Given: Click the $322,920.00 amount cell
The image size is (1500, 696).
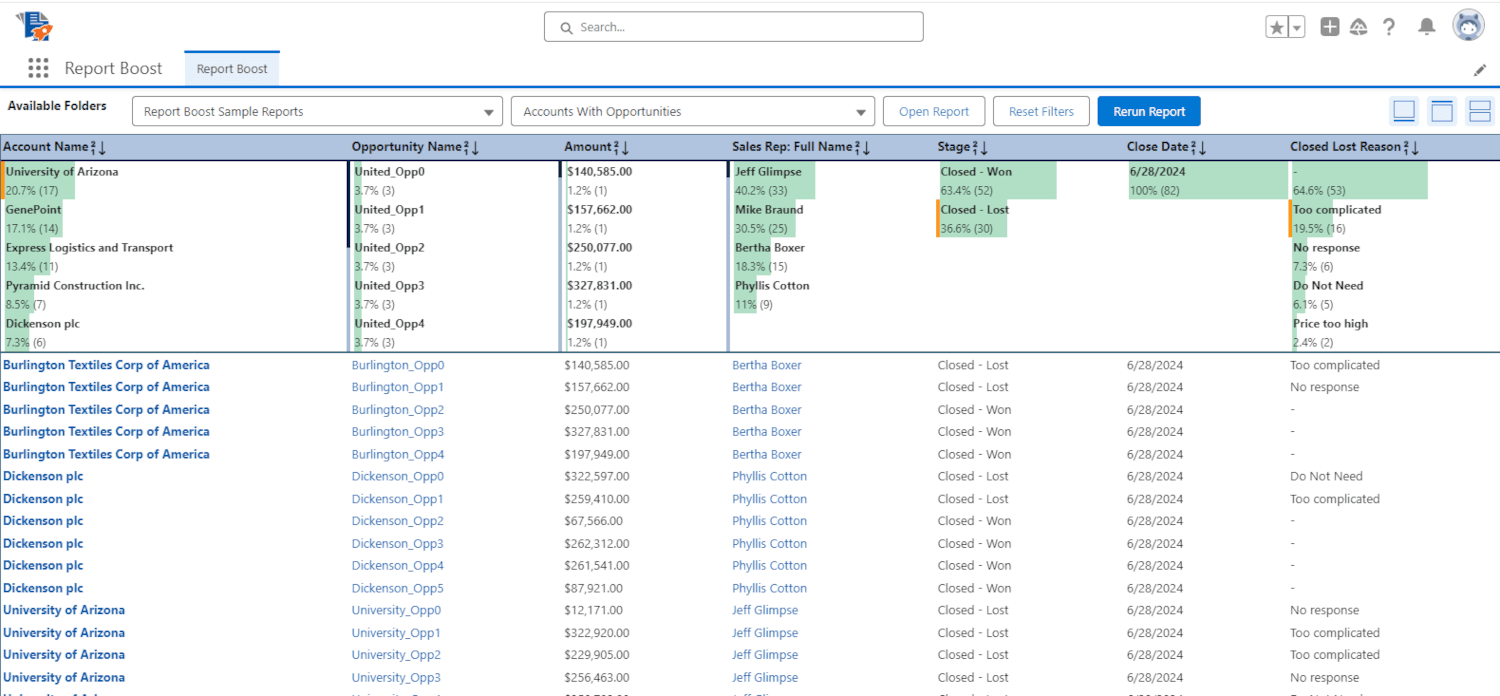Looking at the screenshot, I should [x=597, y=633].
